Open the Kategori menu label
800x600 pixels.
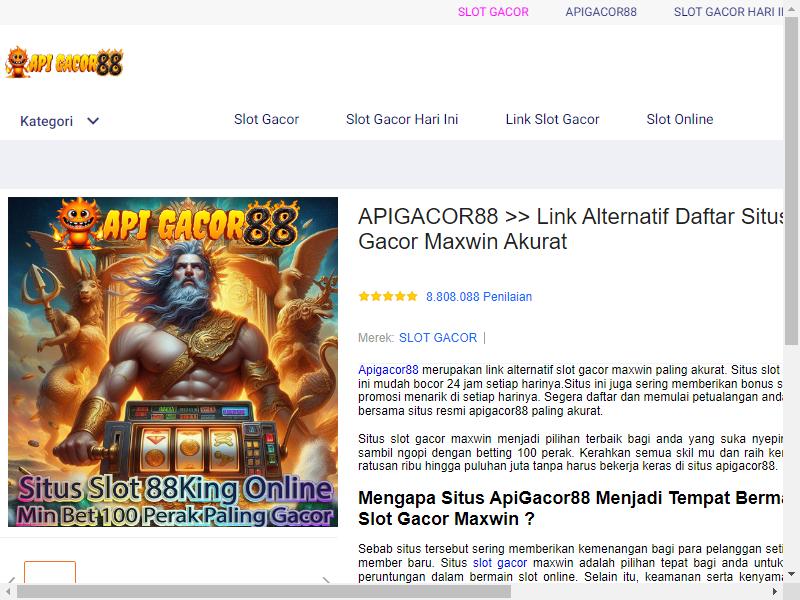[46, 121]
